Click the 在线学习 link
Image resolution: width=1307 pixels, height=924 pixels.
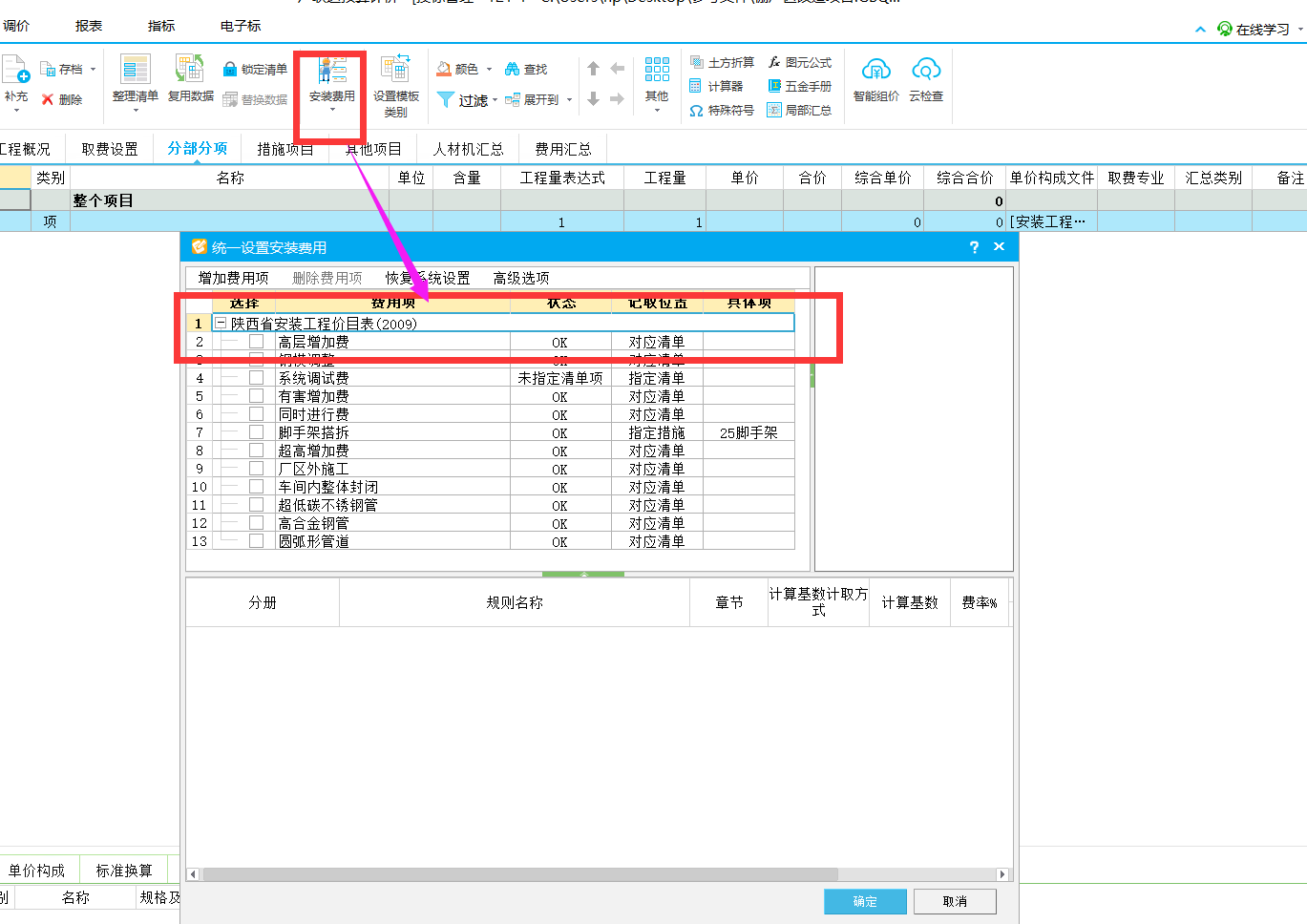pyautogui.click(x=1262, y=30)
